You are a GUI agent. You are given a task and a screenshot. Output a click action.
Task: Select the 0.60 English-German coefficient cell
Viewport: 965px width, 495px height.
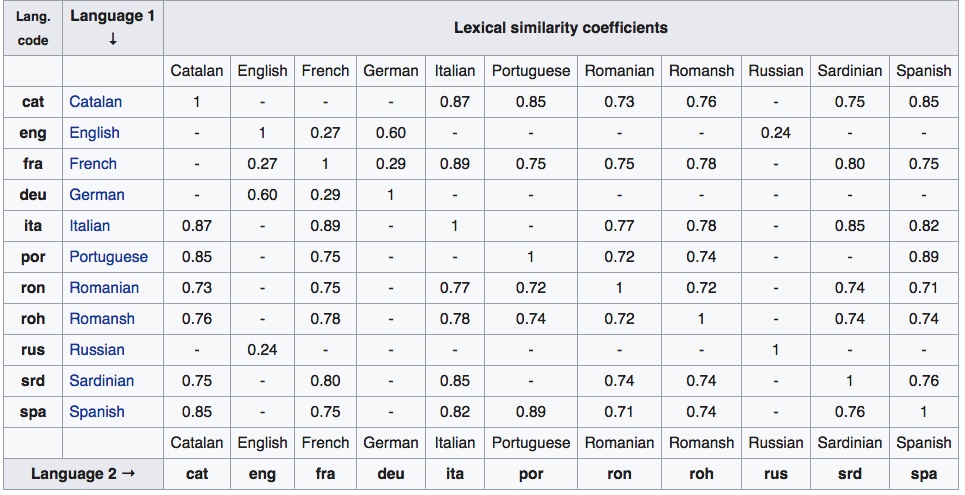pos(391,132)
